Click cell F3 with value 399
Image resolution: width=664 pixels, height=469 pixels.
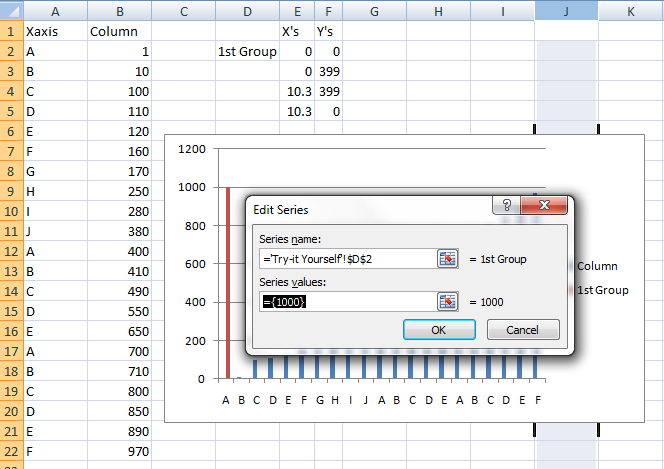coord(329,72)
